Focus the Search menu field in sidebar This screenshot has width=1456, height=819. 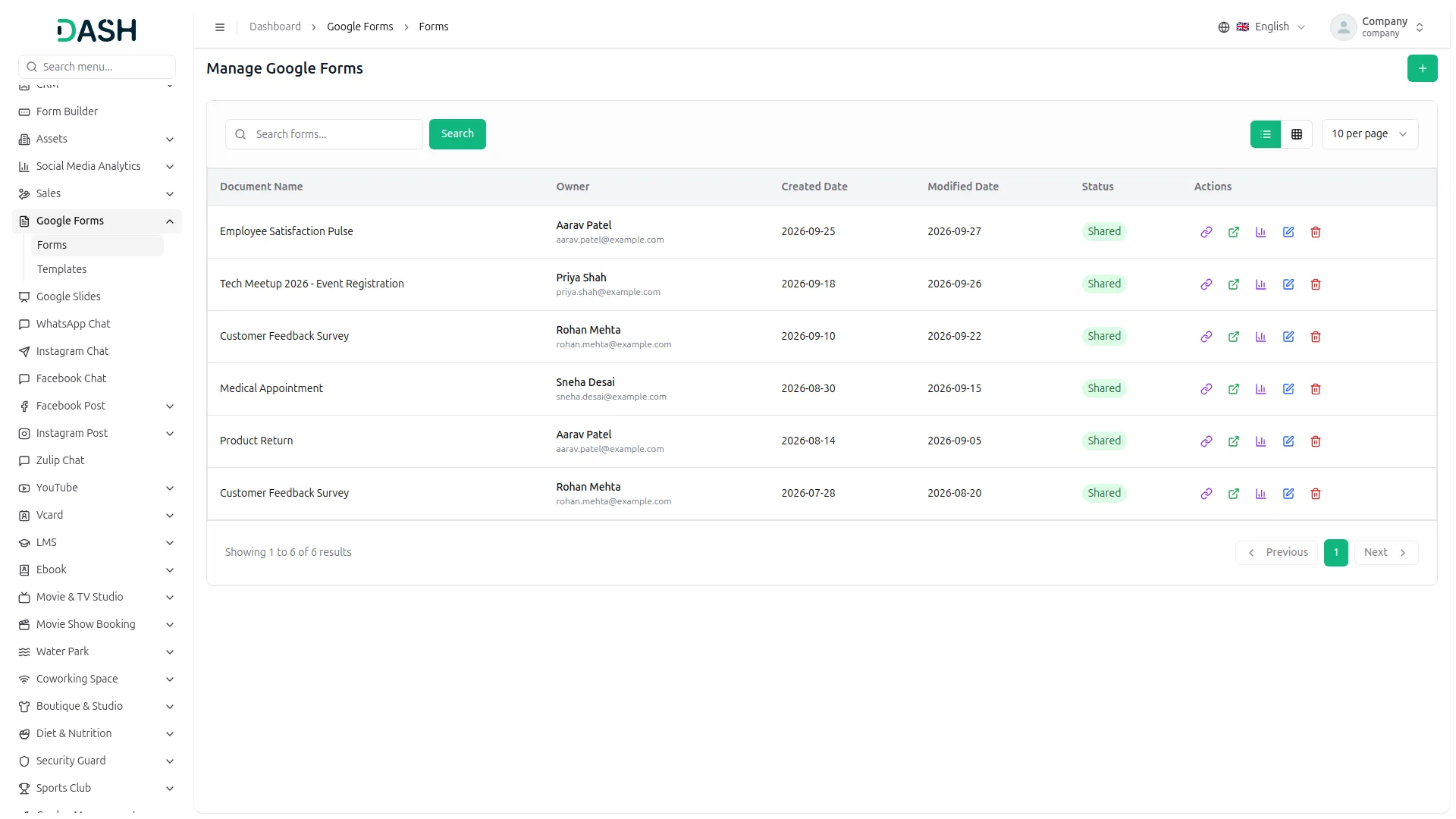pos(97,67)
